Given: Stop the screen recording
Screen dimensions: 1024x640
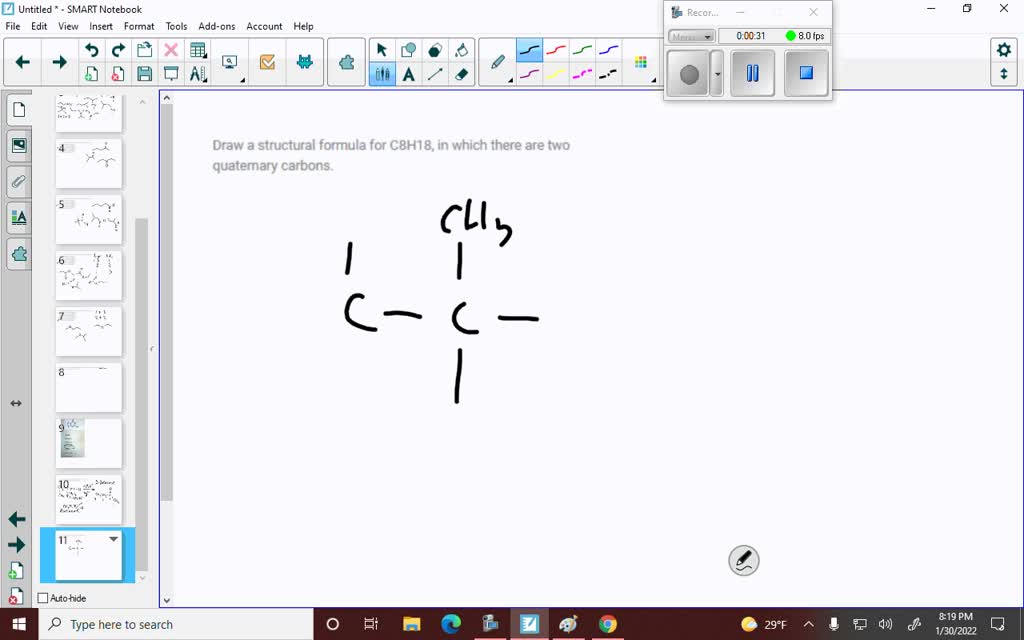Looking at the screenshot, I should point(806,72).
